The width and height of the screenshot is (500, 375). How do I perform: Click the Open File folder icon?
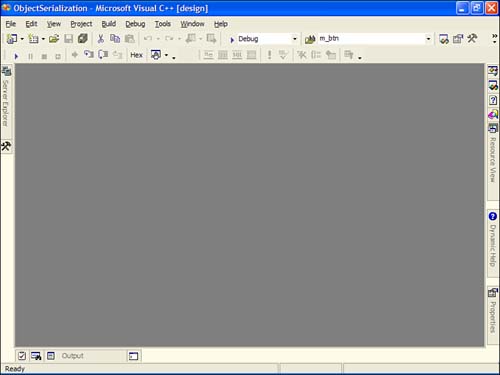[54, 39]
